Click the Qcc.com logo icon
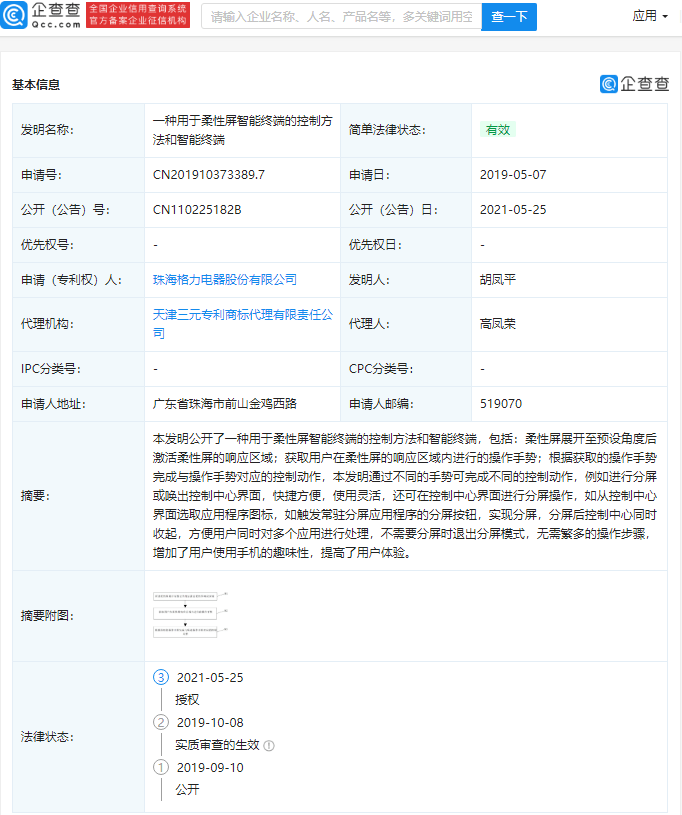 [14, 15]
